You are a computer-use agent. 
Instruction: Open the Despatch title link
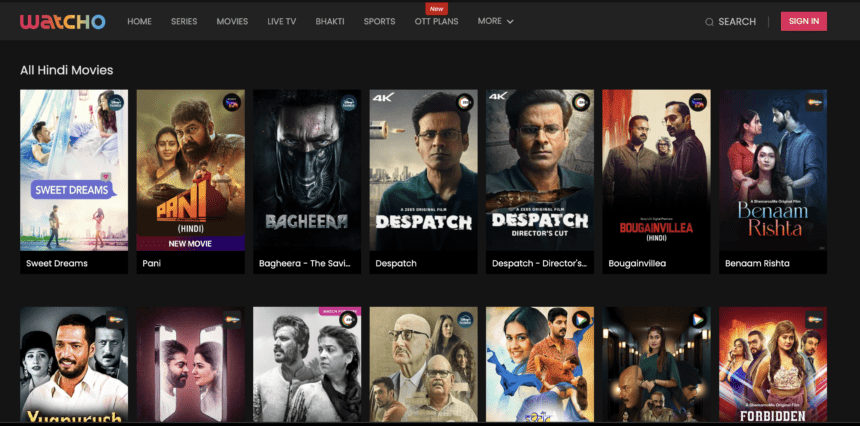396,263
